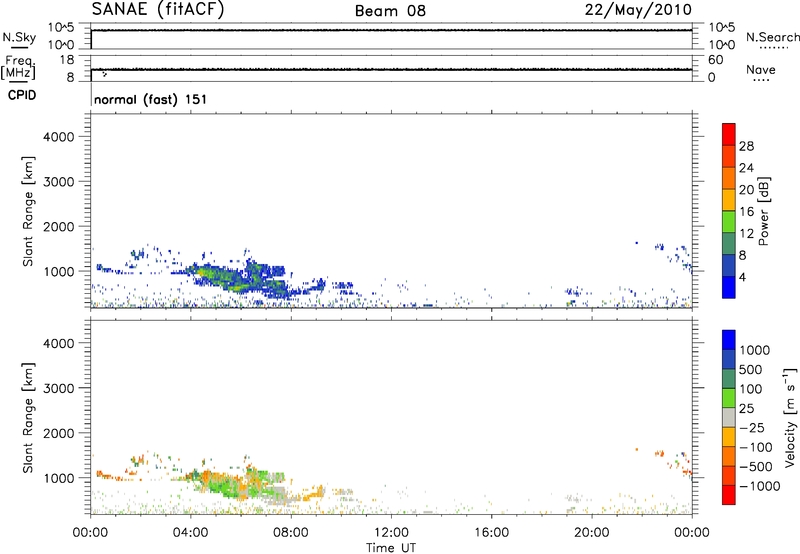Click the red top segment of Power colorbar
Image resolution: width=800 pixels, height=554 pixels.
[729, 134]
